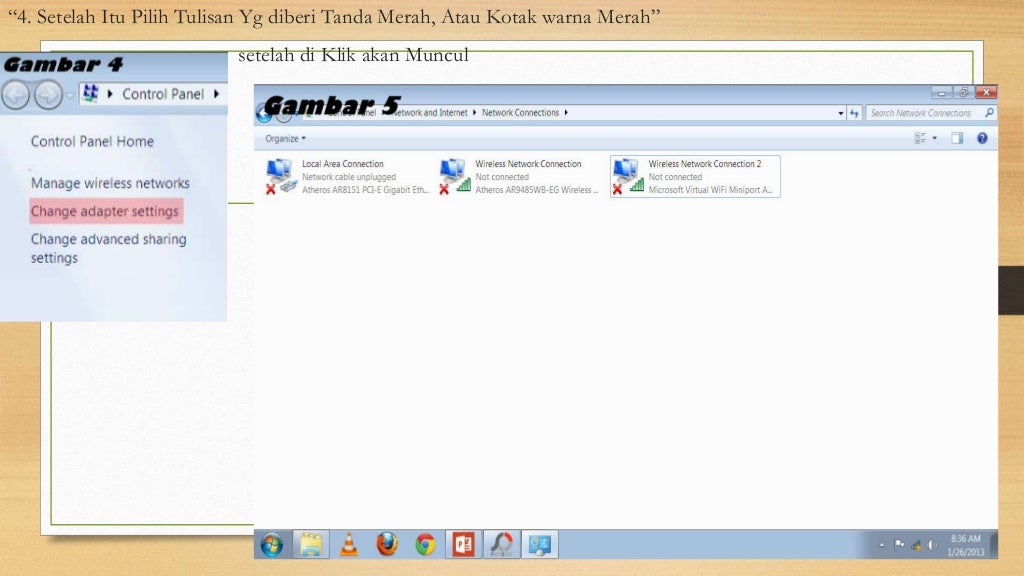
Task: Click the Refresh button beside address bar
Action: tap(854, 113)
